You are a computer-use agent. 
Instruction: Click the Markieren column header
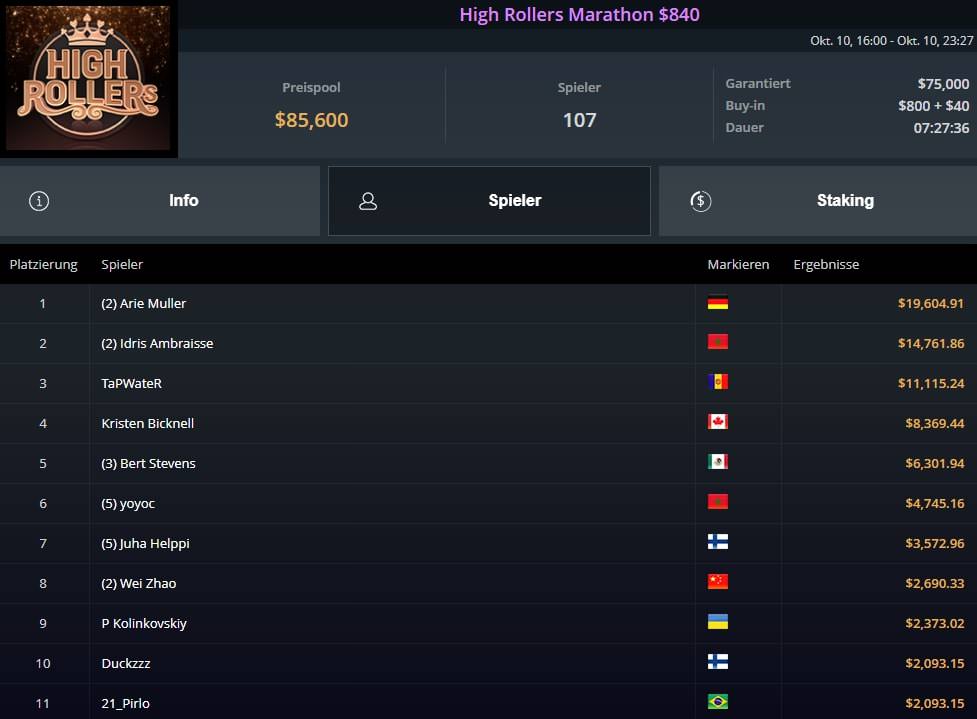pyautogui.click(x=738, y=265)
